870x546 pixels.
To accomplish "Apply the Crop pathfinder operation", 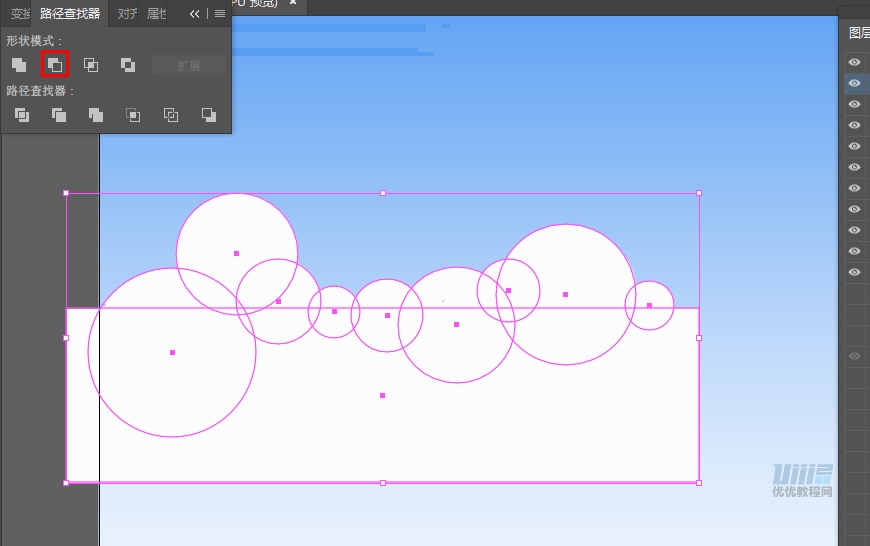I will coord(133,115).
